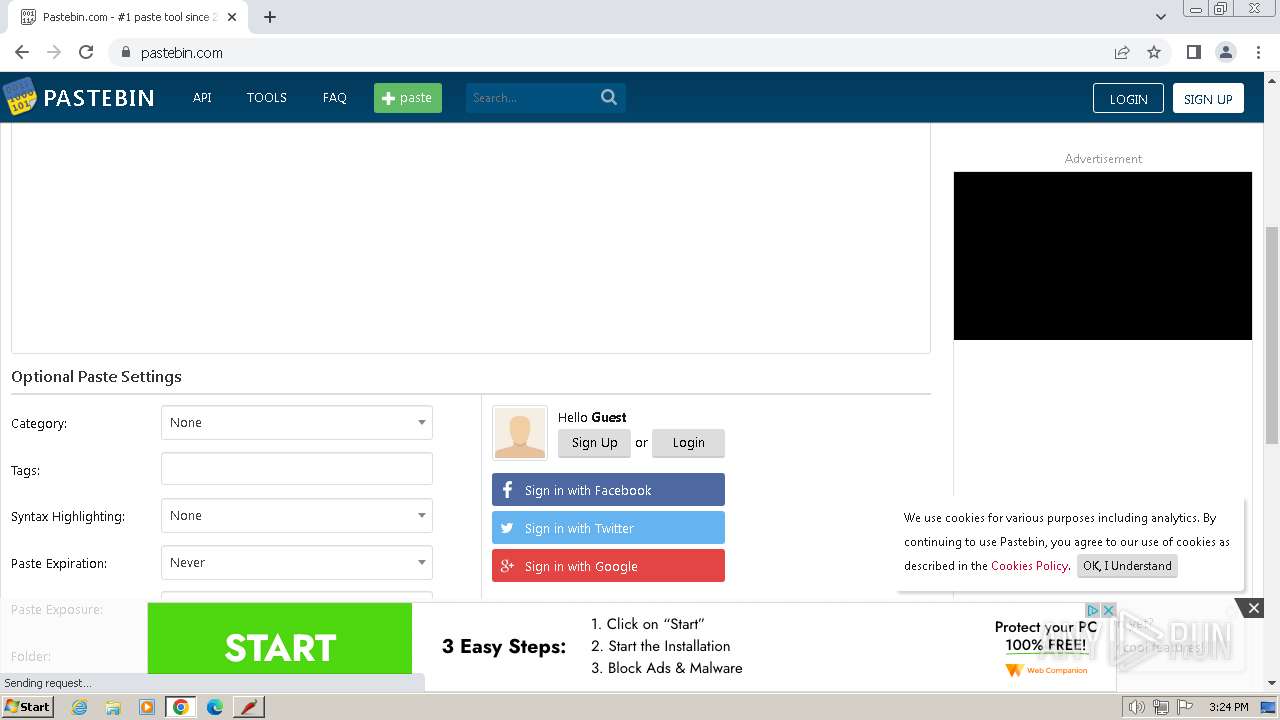The width and height of the screenshot is (1280, 720).
Task: Reload the page
Action: tap(86, 52)
